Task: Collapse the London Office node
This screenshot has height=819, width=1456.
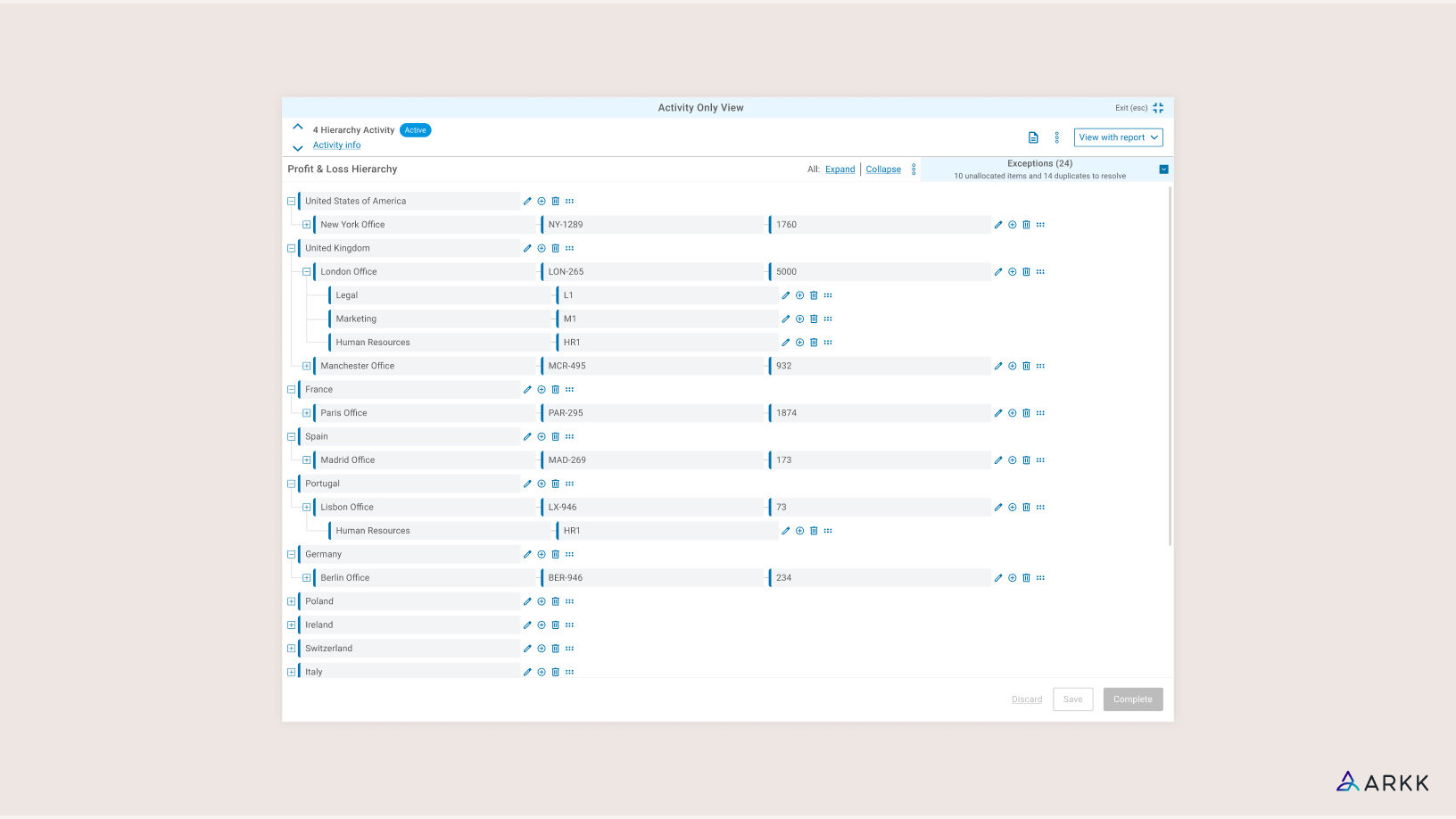Action: pos(306,272)
